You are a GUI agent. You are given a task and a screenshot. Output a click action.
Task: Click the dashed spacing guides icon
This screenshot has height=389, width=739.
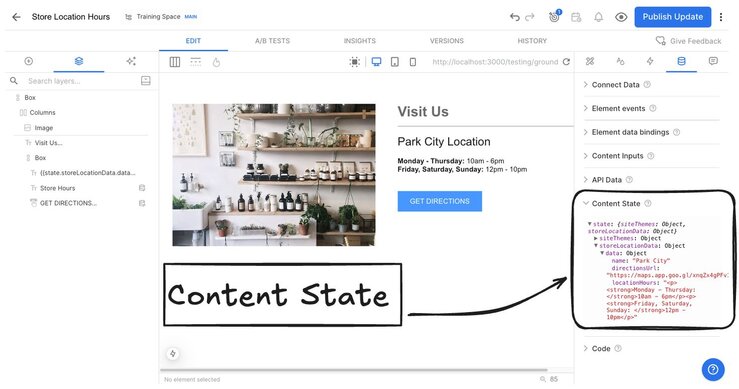coord(196,62)
